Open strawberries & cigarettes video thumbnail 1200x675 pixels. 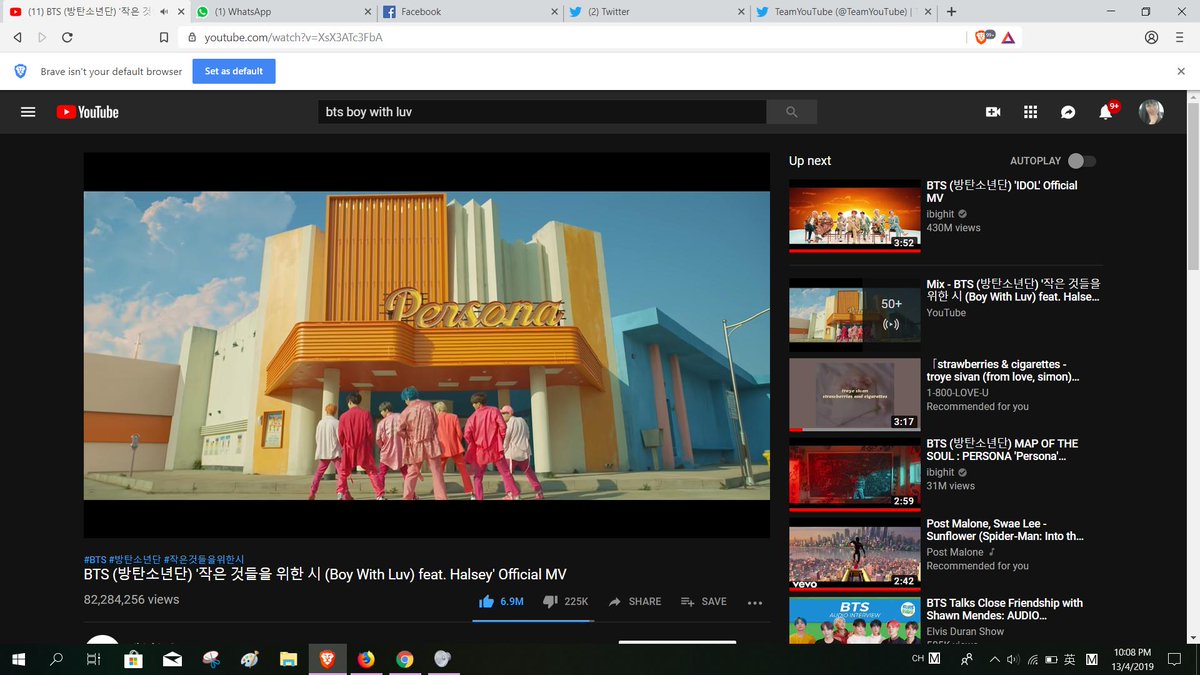tap(855, 394)
